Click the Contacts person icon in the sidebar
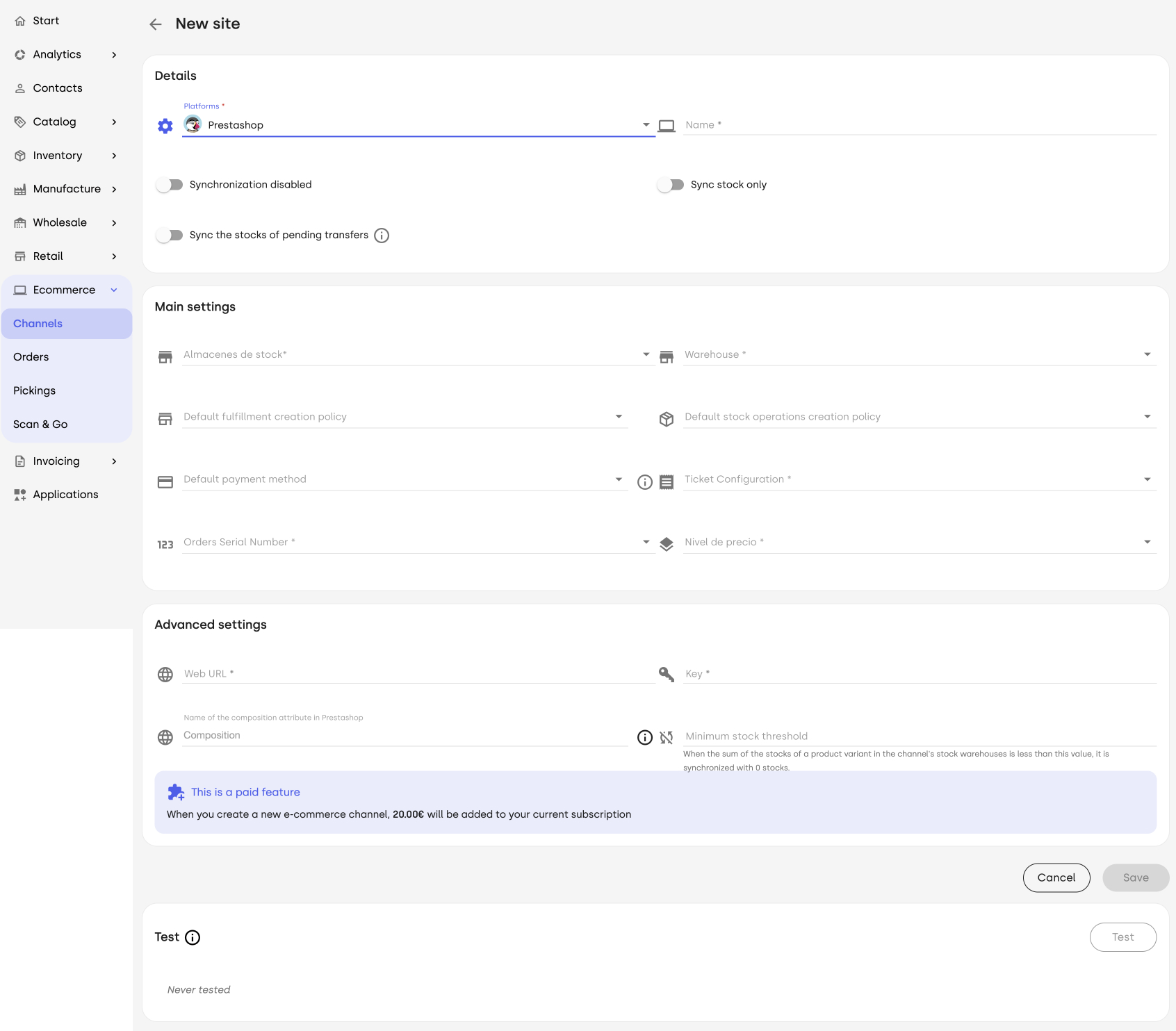 click(20, 88)
